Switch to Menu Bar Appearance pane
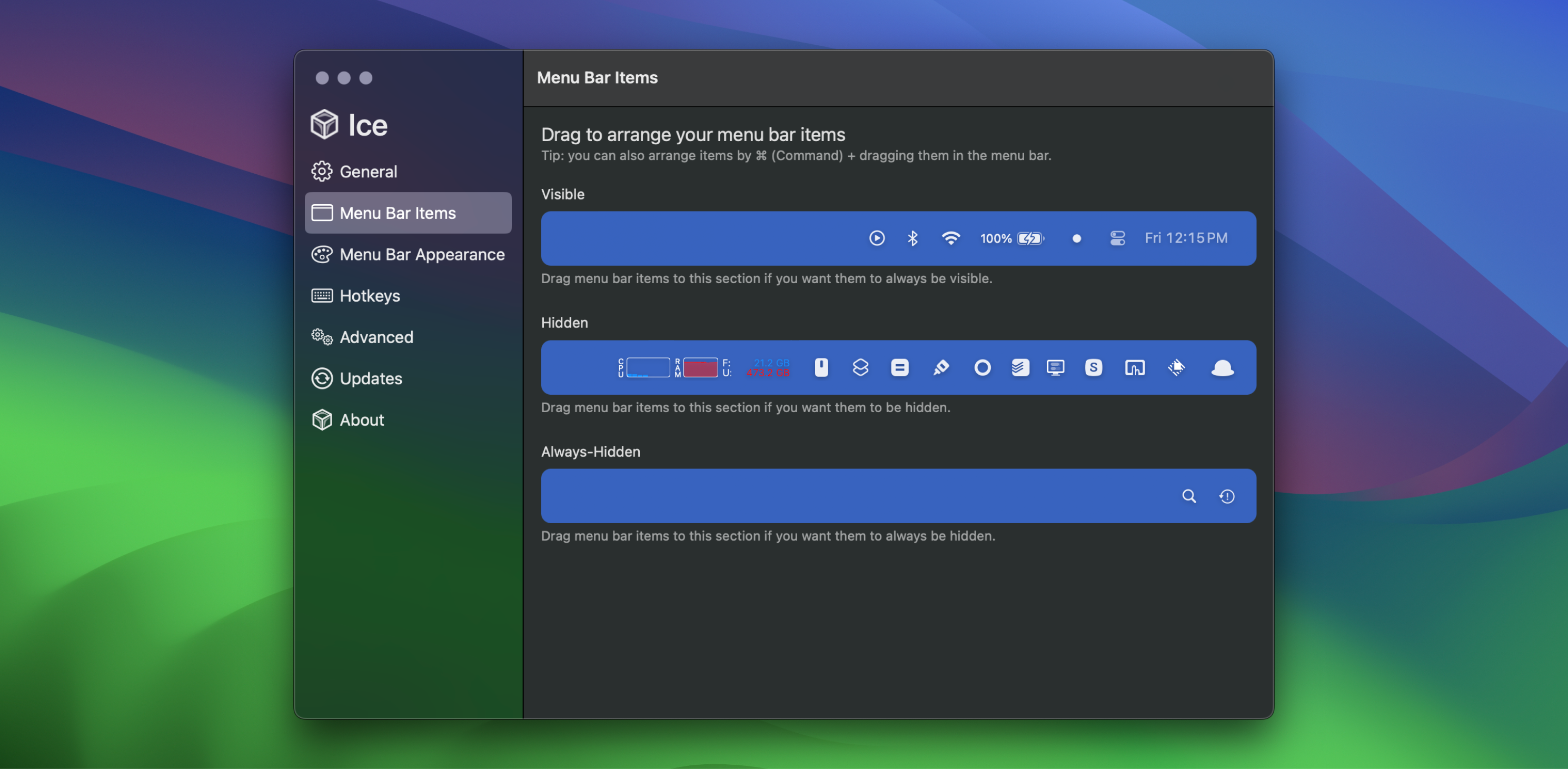The image size is (1568, 769). pos(421,254)
